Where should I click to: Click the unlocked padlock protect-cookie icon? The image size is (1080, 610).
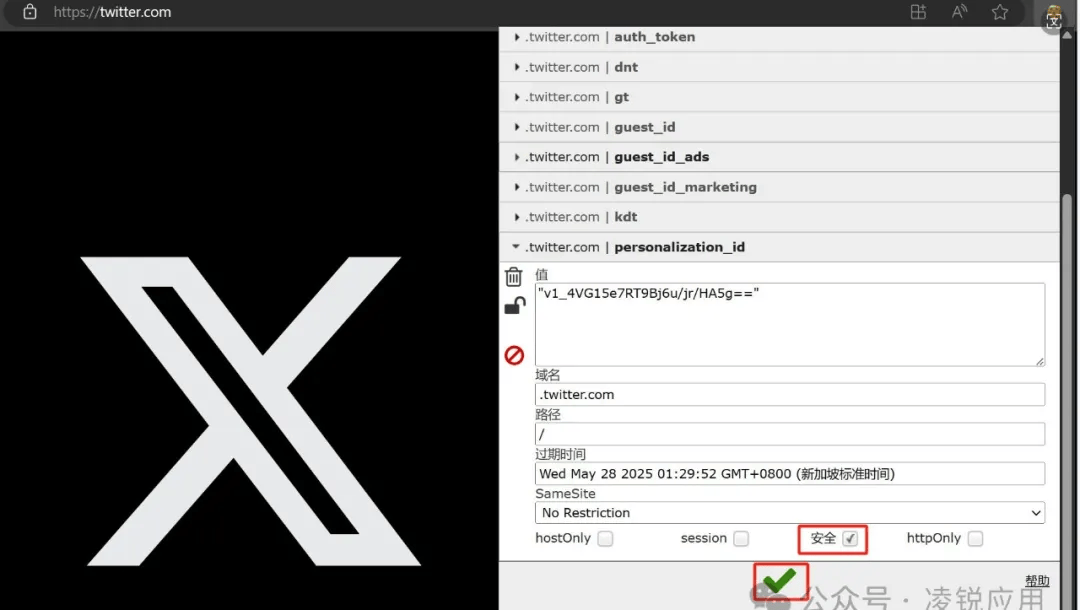(515, 306)
